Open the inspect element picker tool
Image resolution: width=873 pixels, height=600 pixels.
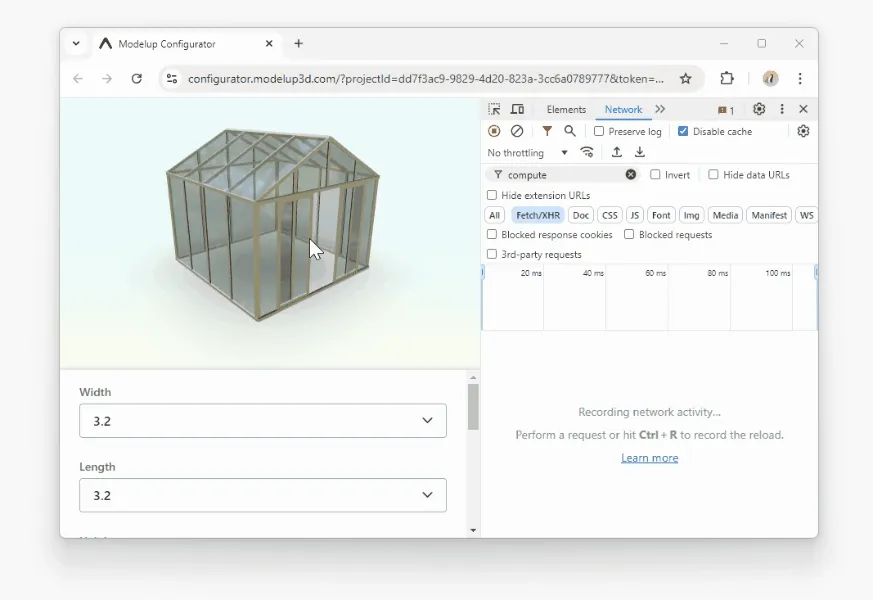[x=494, y=109]
